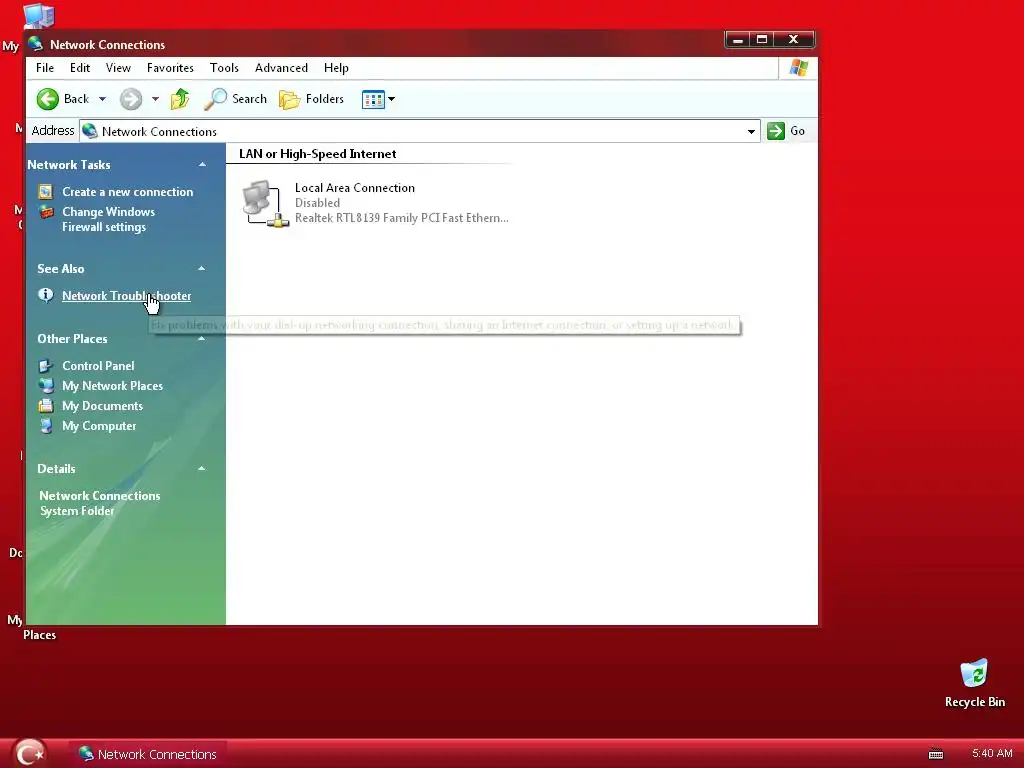Collapse the Other Places section
This screenshot has height=768, width=1024.
tap(202, 338)
